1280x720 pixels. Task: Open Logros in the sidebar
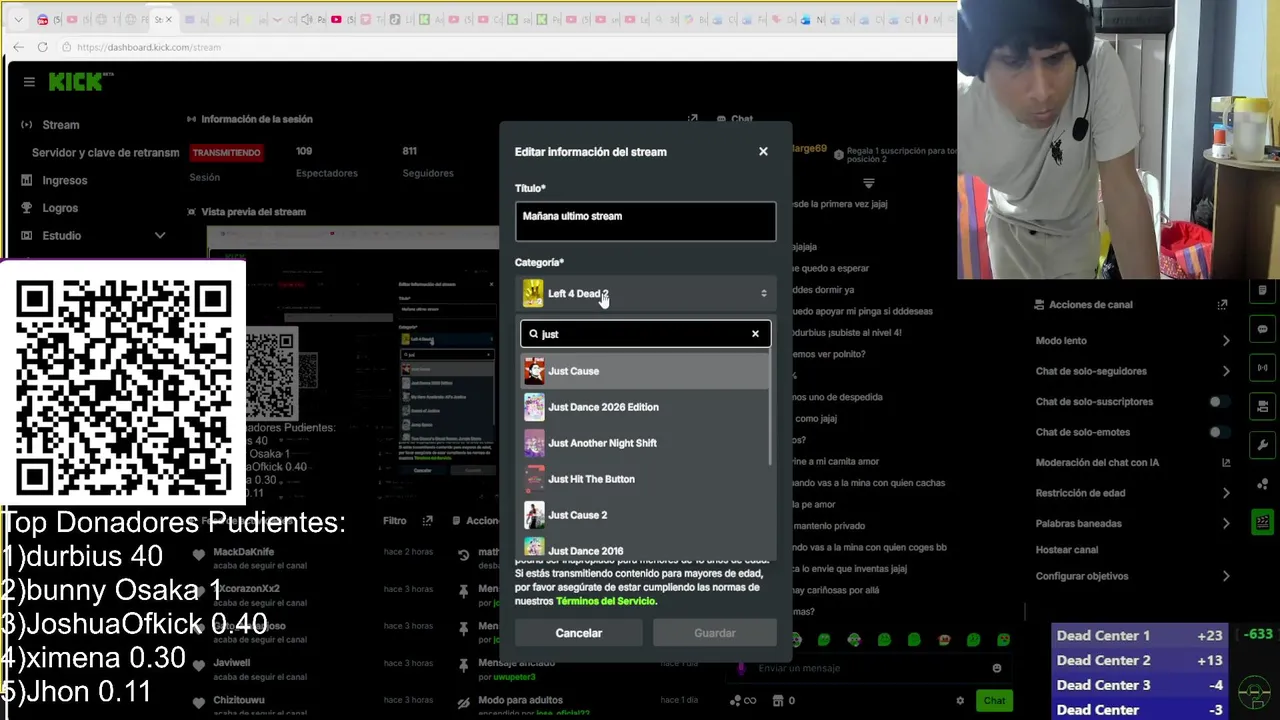pyautogui.click(x=60, y=208)
